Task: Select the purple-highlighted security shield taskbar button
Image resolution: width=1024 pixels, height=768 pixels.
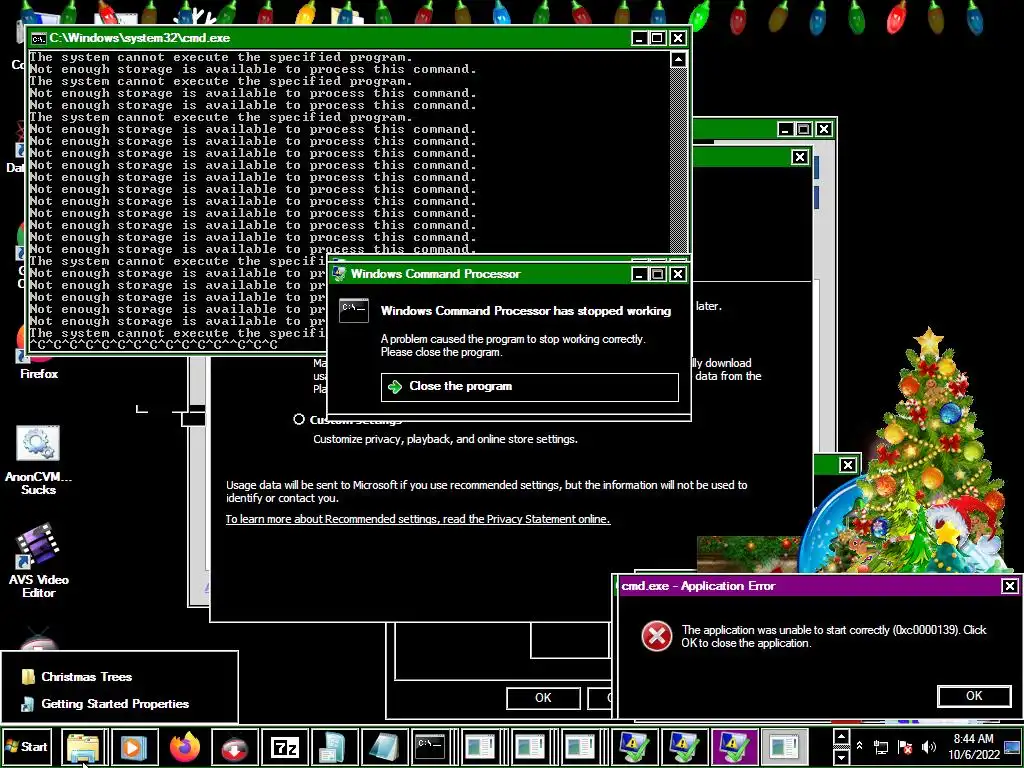Action: coord(735,746)
